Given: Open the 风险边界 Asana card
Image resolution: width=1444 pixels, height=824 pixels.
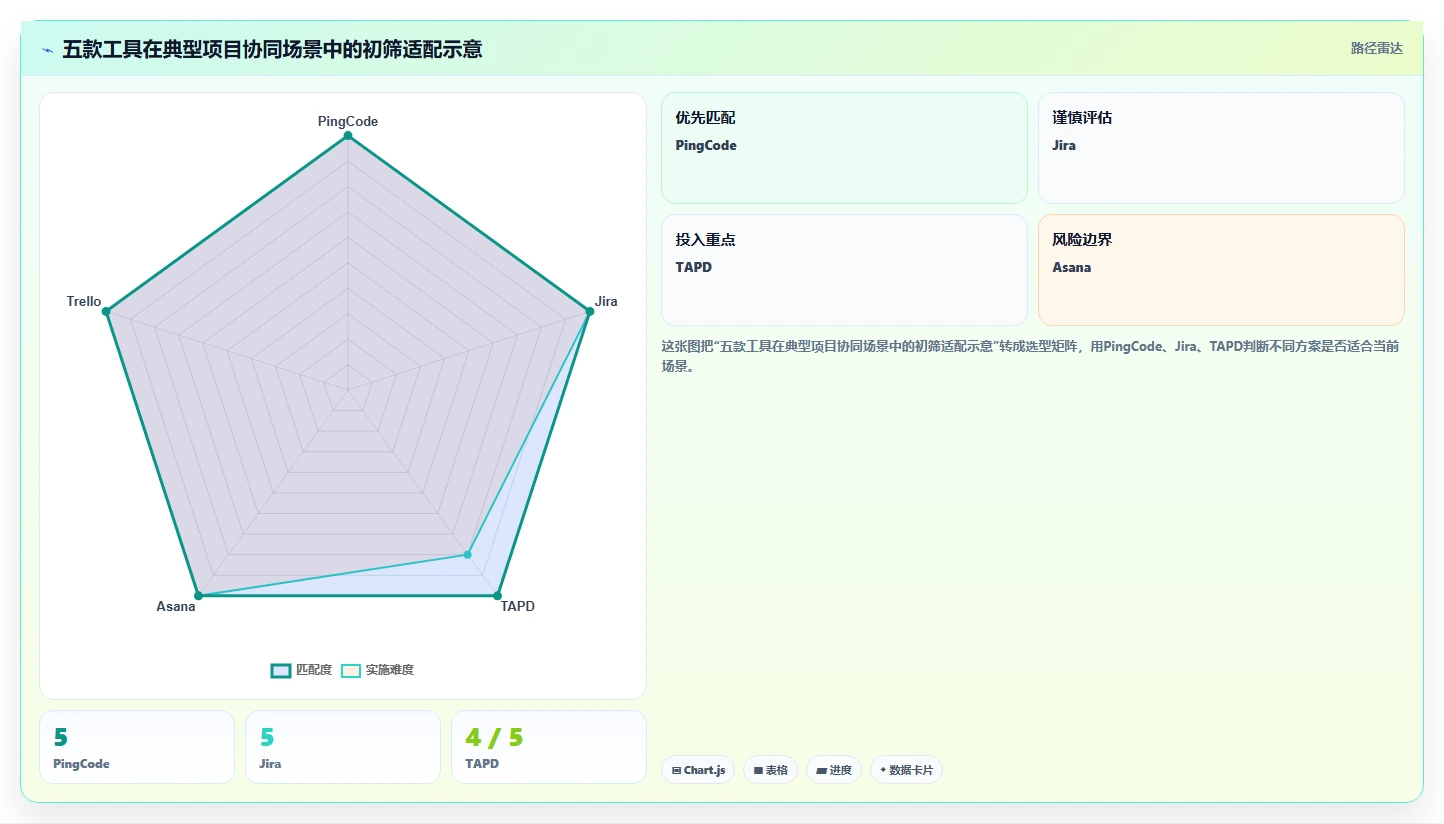Looking at the screenshot, I should (x=1221, y=270).
